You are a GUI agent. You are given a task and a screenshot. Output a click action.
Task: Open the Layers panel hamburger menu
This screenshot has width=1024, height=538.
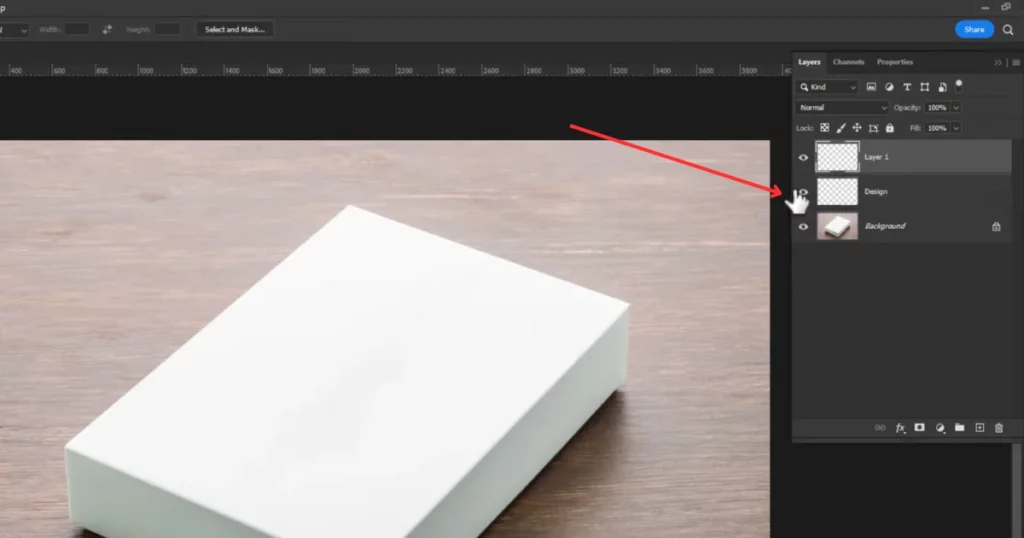click(1016, 63)
